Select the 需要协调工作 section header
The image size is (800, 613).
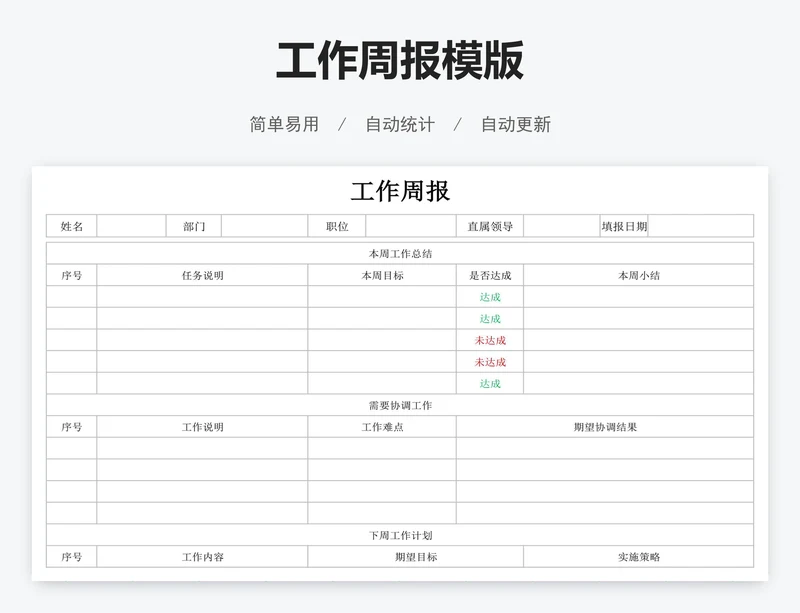(x=400, y=405)
